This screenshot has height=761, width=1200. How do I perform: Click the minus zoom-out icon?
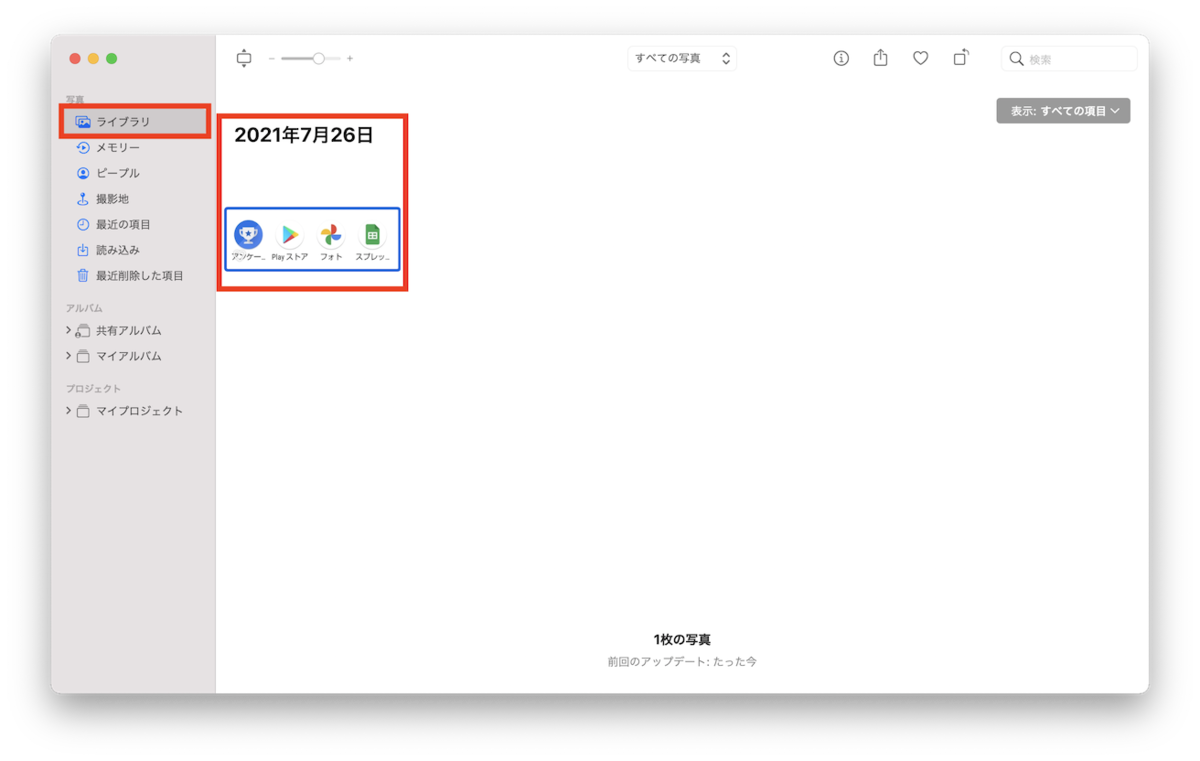tap(272, 59)
